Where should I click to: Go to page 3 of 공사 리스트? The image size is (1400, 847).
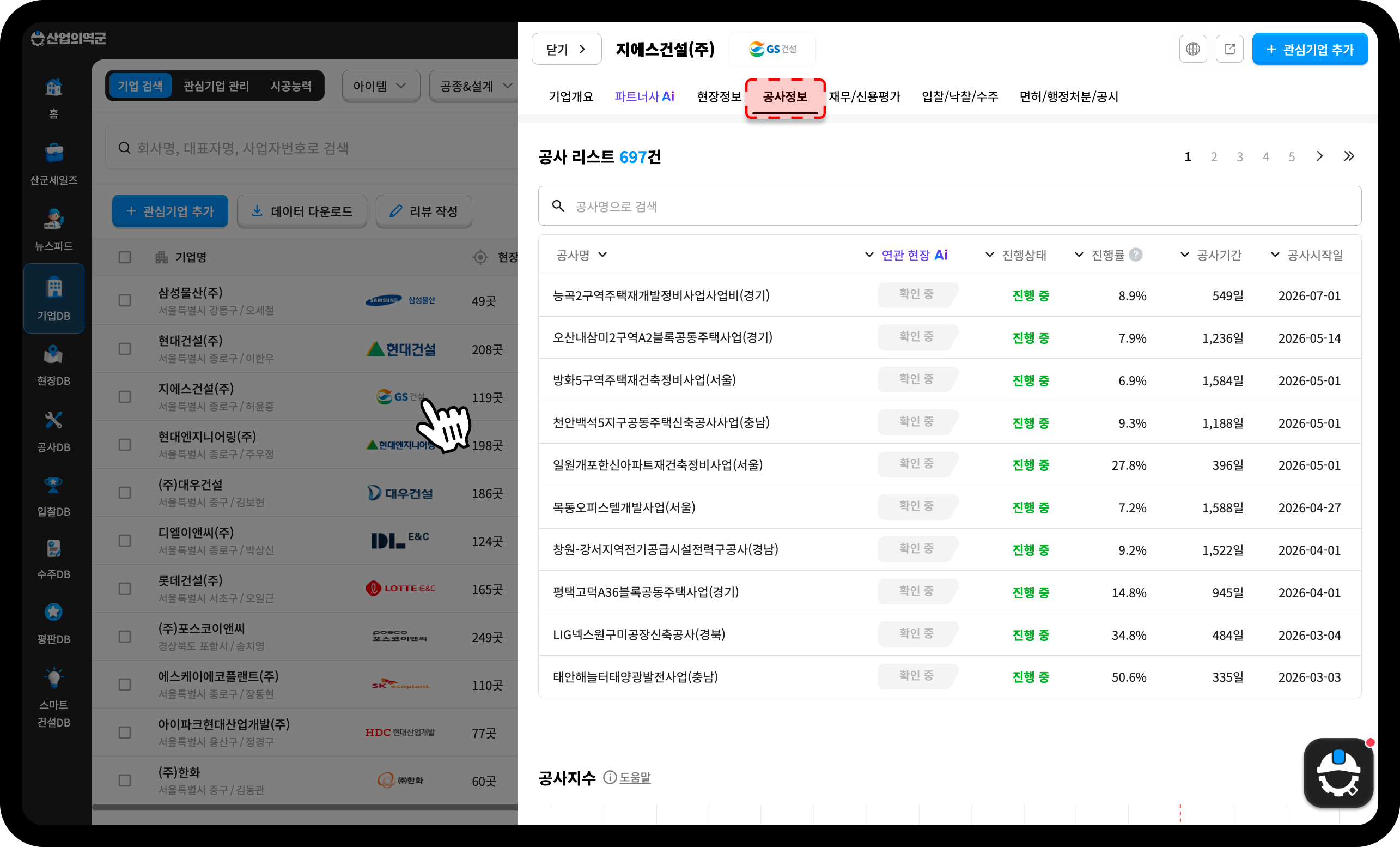(1240, 157)
